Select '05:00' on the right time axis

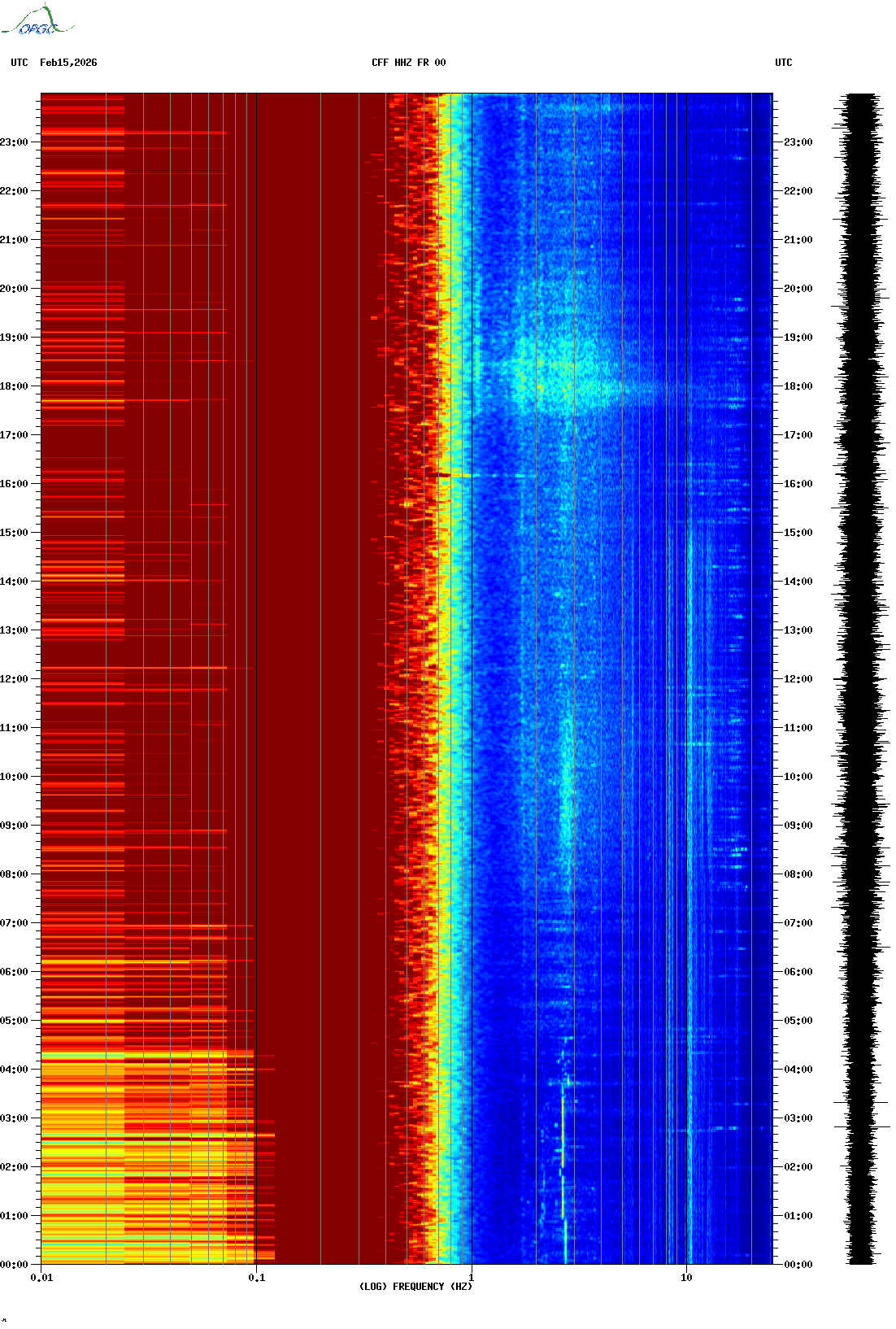[x=798, y=1021]
